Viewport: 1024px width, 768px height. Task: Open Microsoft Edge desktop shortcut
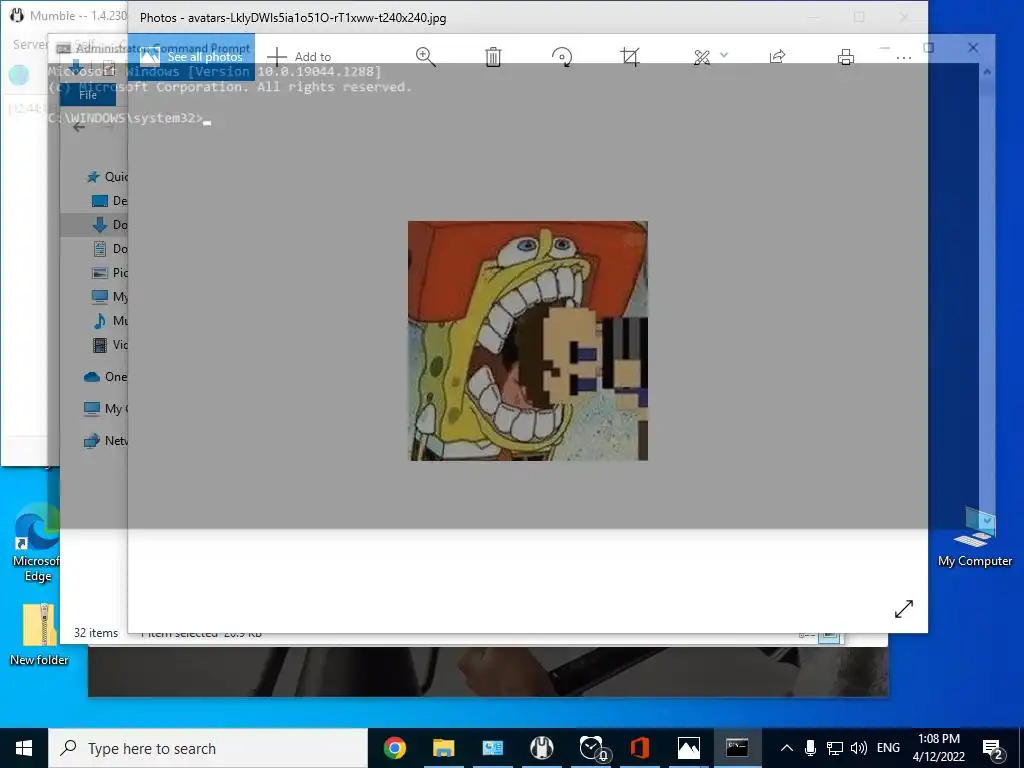pos(37,542)
